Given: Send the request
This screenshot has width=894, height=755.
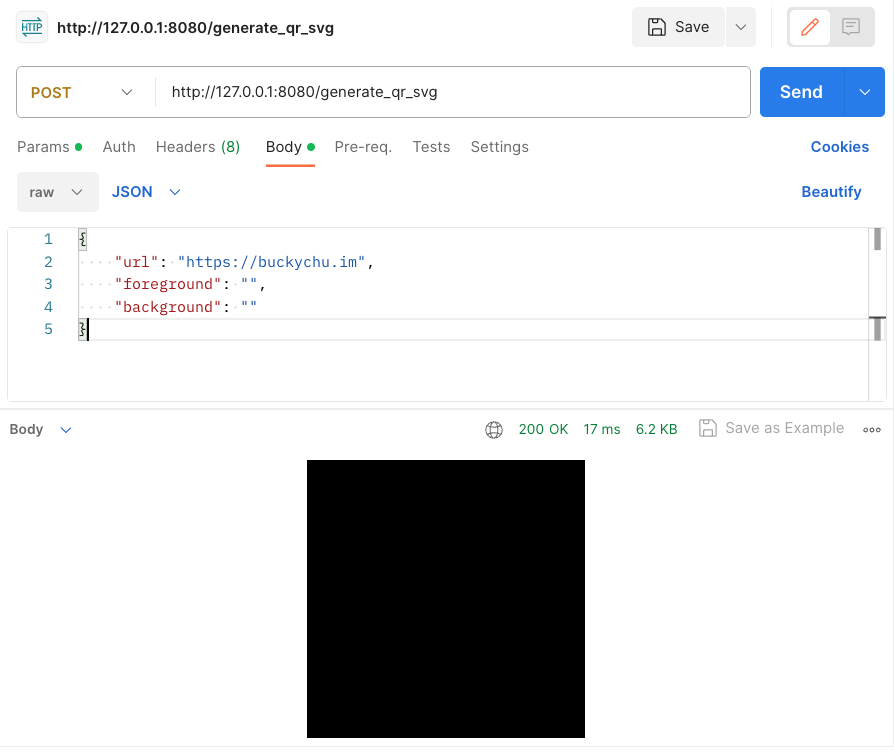Looking at the screenshot, I should 801,92.
